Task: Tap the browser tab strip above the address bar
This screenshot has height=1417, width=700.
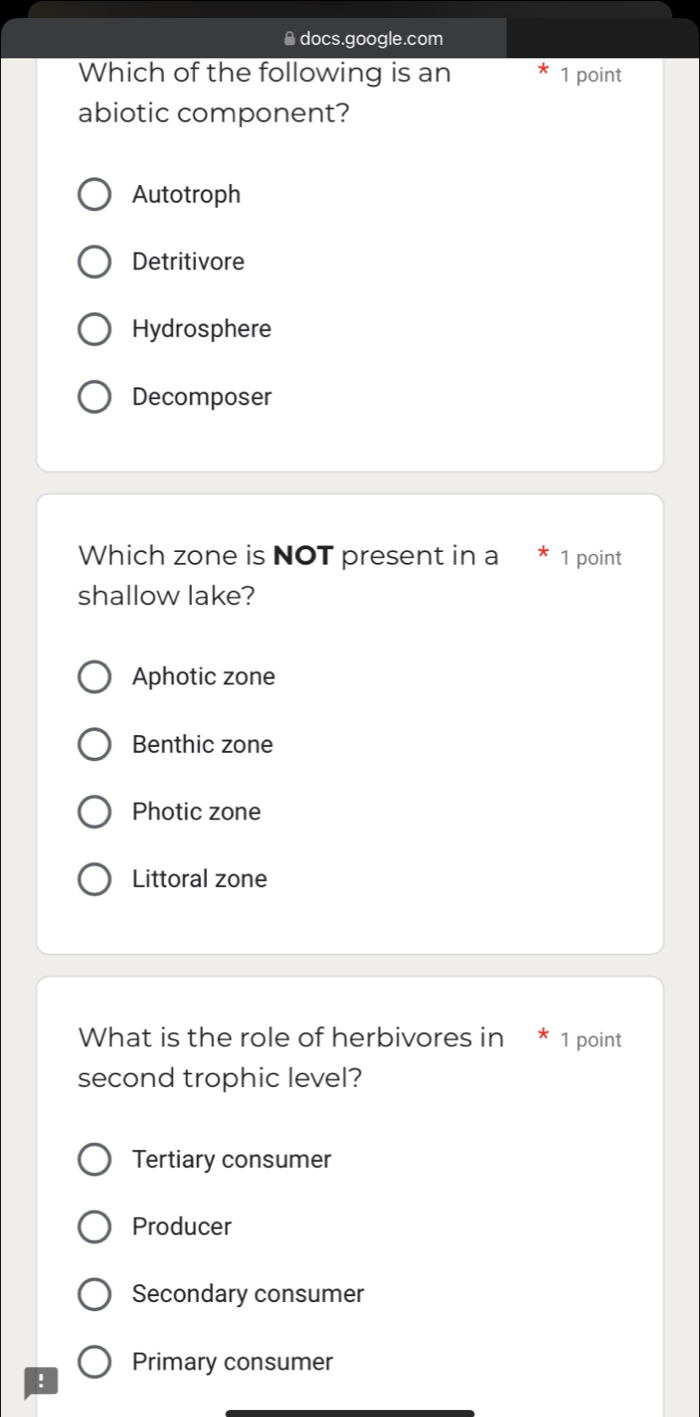Action: tap(350, 10)
